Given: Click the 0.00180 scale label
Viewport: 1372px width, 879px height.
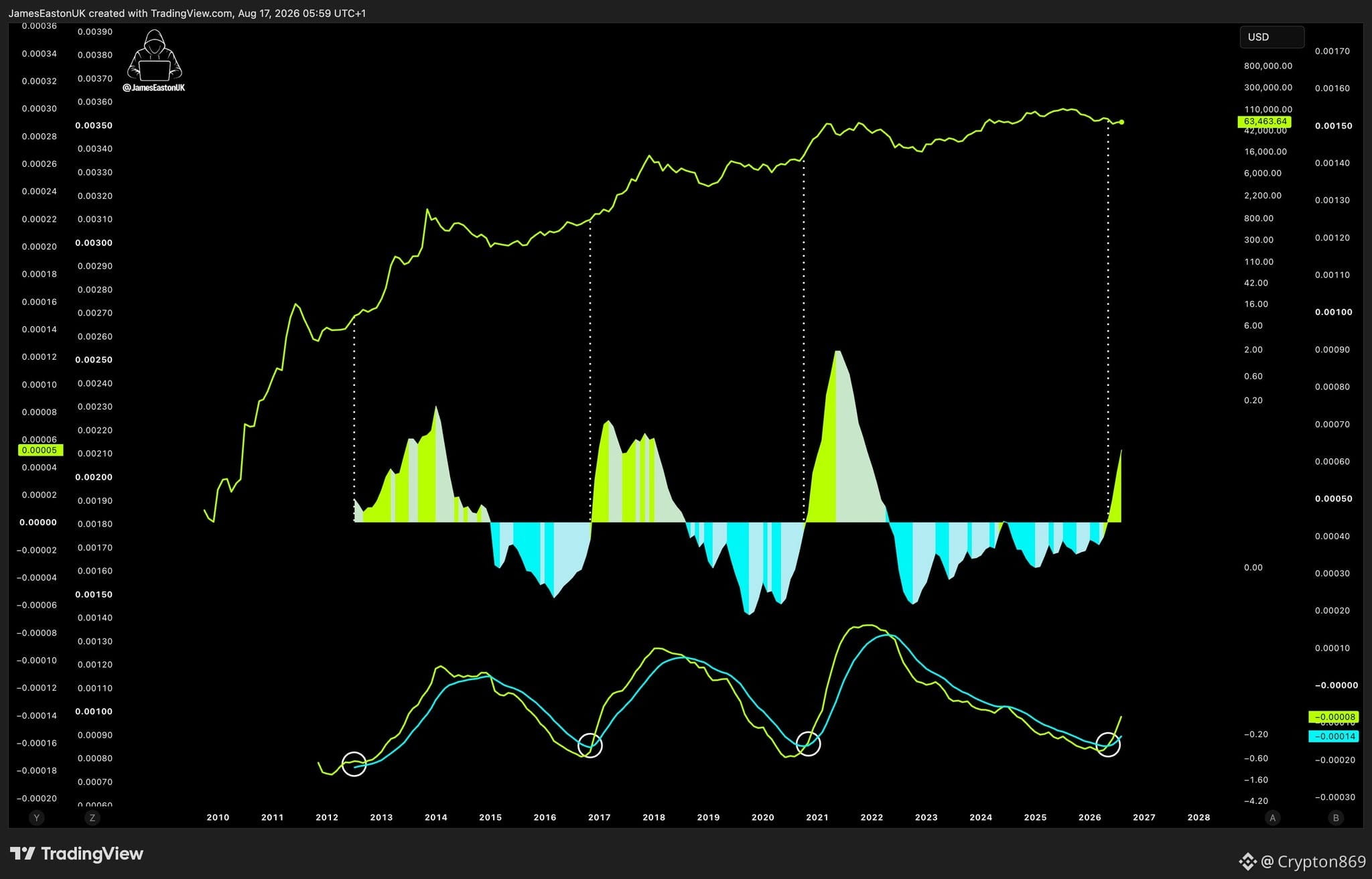Looking at the screenshot, I should [95, 524].
